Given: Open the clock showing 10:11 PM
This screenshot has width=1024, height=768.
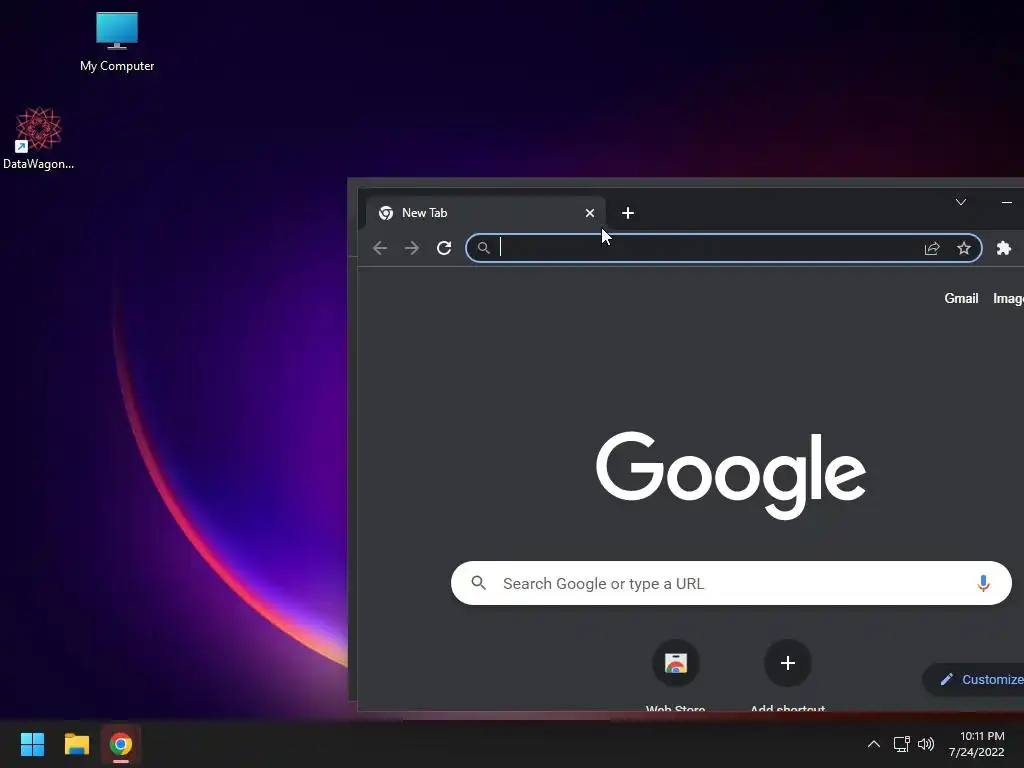Looking at the screenshot, I should tap(976, 744).
